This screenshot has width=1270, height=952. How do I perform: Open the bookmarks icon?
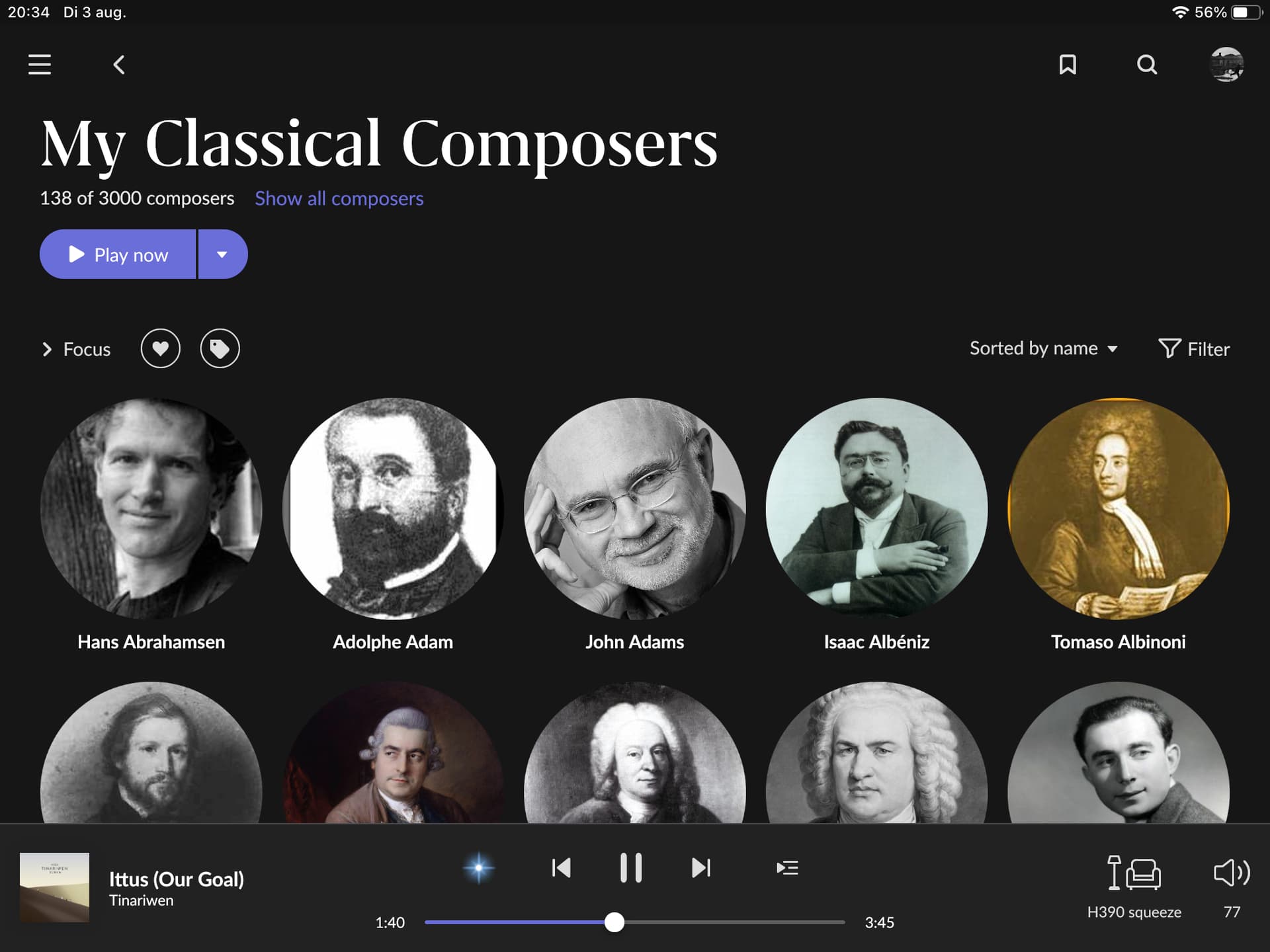coord(1068,65)
